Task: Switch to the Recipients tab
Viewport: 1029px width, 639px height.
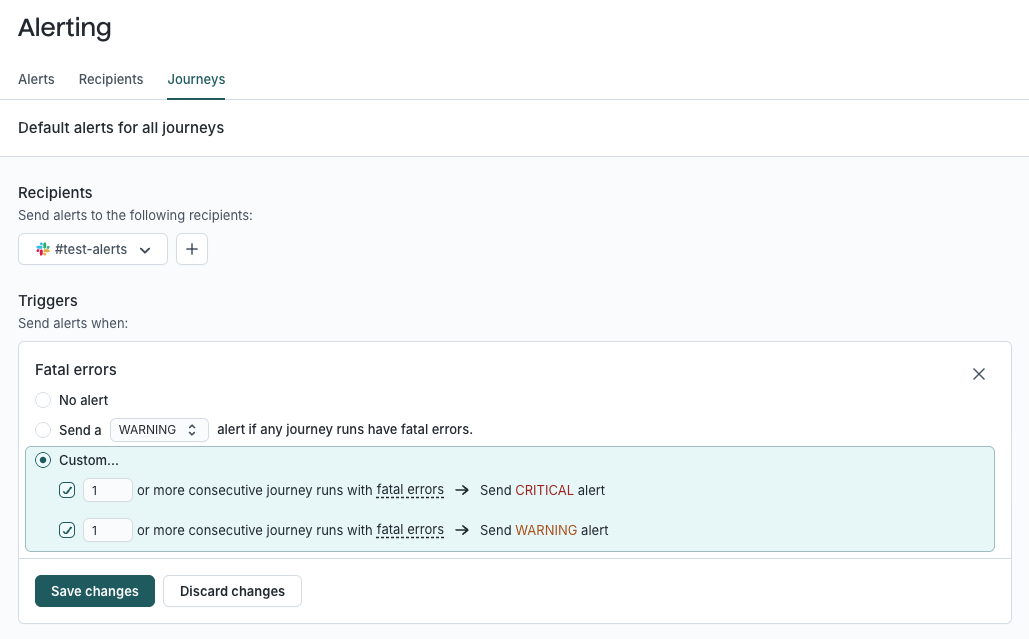Action: (x=111, y=79)
